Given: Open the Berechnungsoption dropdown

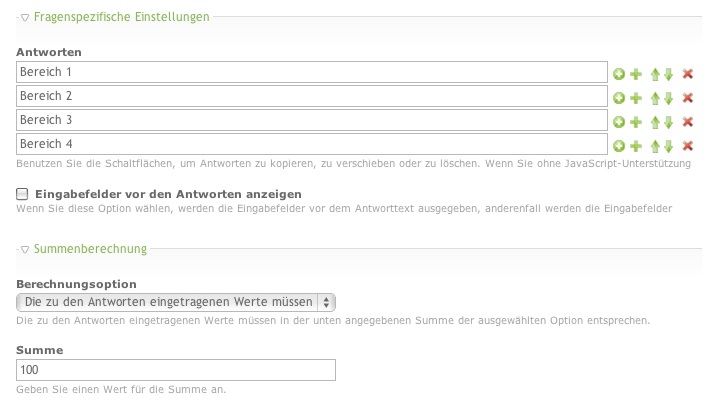Looking at the screenshot, I should [x=176, y=301].
